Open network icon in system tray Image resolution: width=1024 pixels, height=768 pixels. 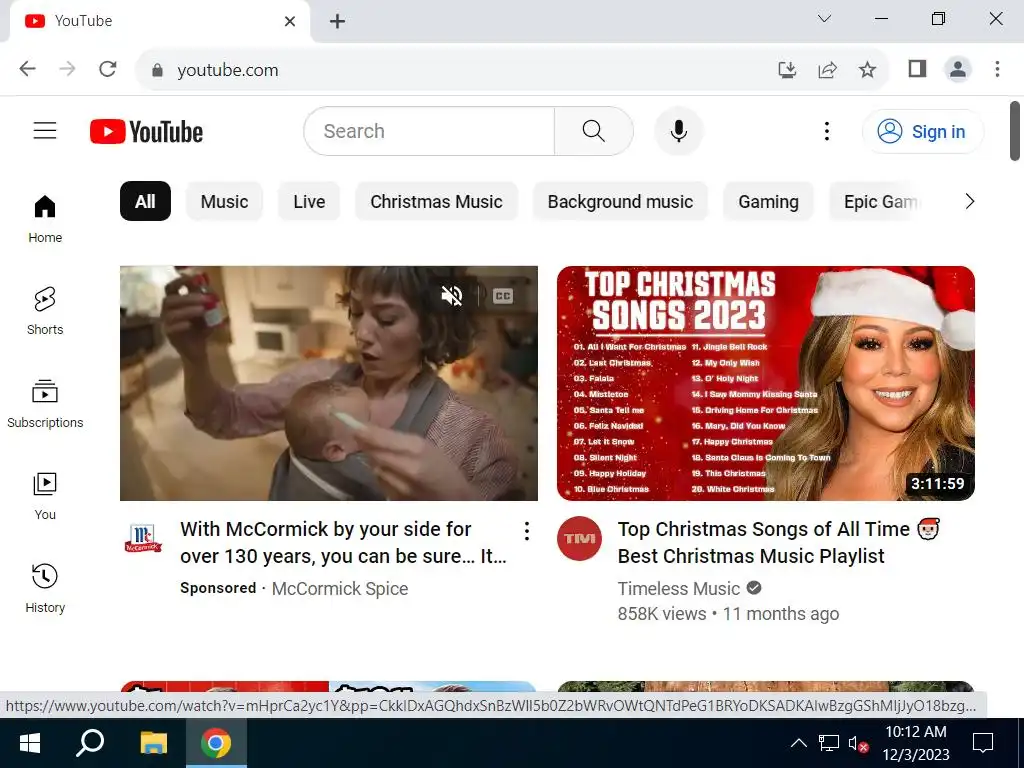tap(829, 743)
